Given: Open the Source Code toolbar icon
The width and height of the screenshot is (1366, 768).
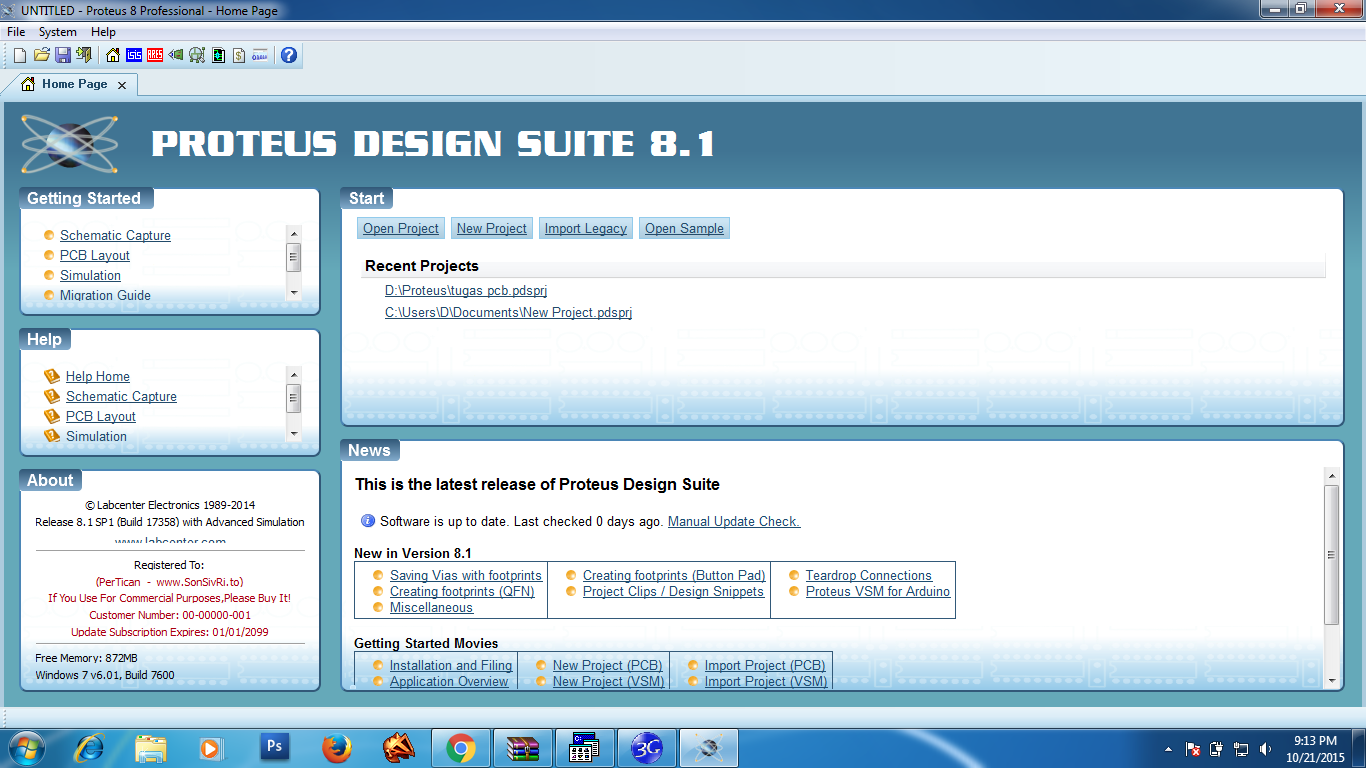Looking at the screenshot, I should pos(260,55).
